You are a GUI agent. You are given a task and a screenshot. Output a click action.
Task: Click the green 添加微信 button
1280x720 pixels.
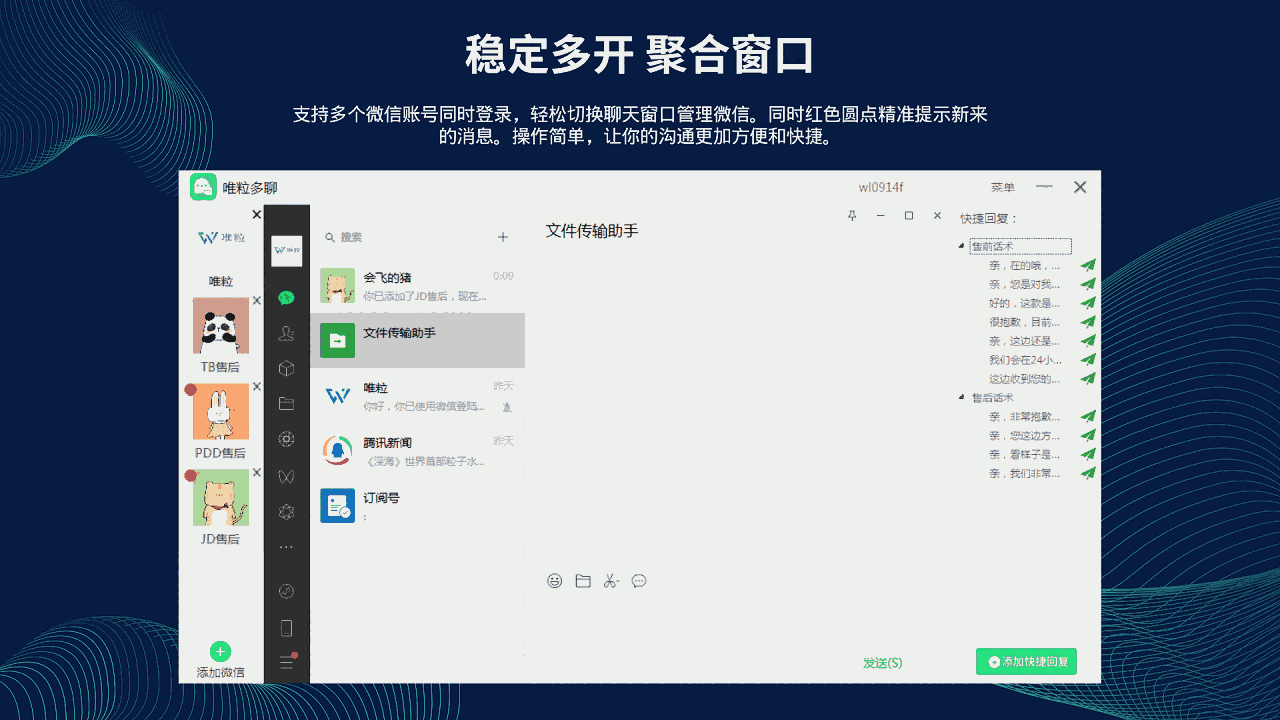tap(220, 651)
